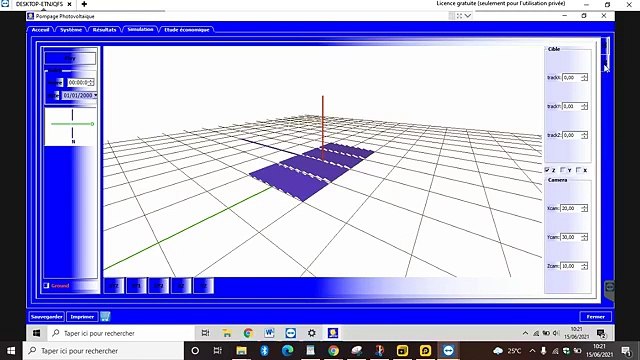Click the third view button below the viewport
This screenshot has height=360, width=640.
[158, 286]
